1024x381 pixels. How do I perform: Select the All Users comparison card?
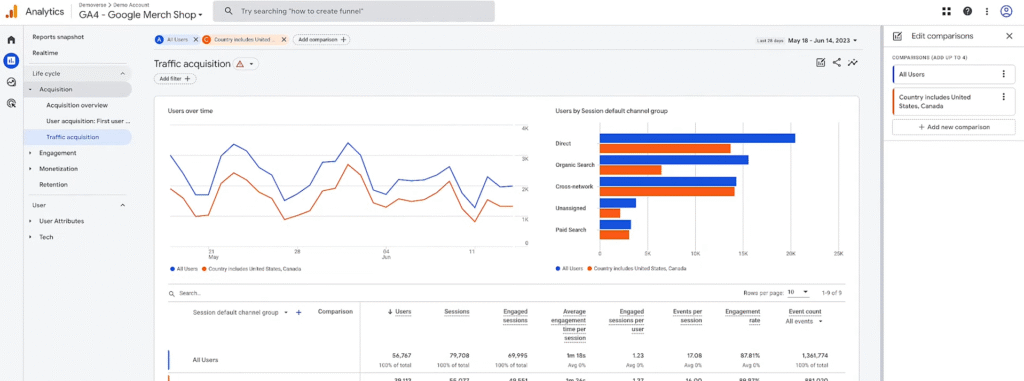click(953, 75)
